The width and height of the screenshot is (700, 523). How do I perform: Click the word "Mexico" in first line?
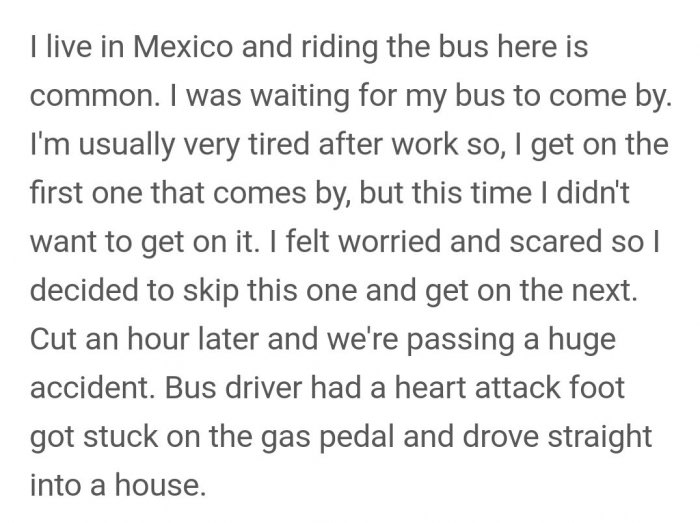click(183, 46)
